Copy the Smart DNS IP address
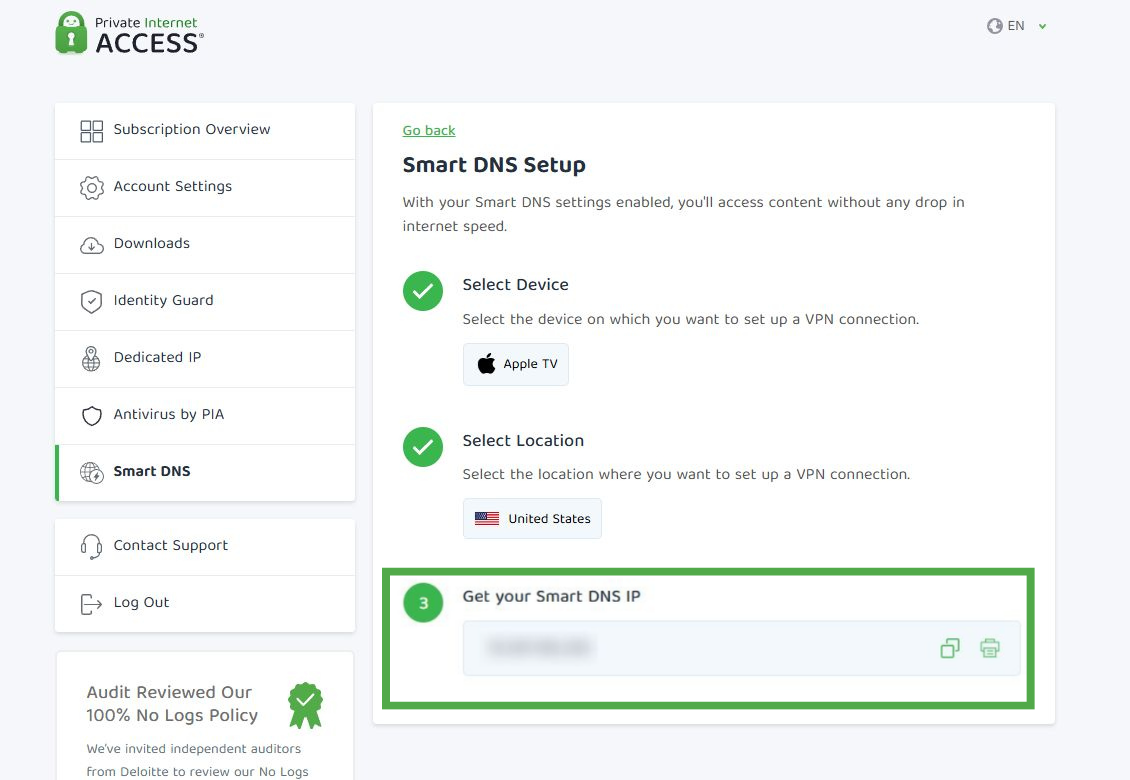This screenshot has height=780, width=1130. pyautogui.click(x=950, y=648)
